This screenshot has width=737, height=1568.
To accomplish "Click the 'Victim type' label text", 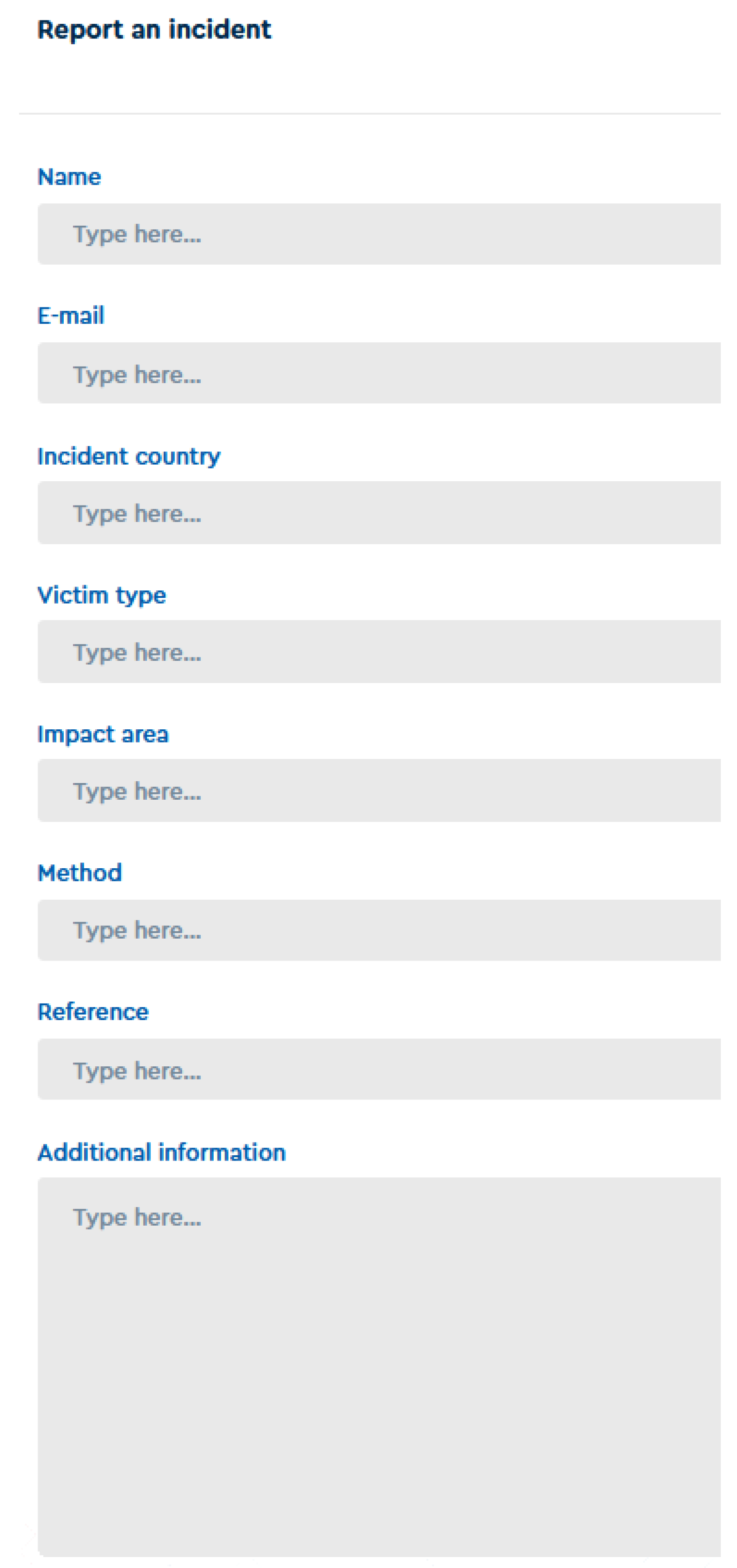I will click(101, 595).
